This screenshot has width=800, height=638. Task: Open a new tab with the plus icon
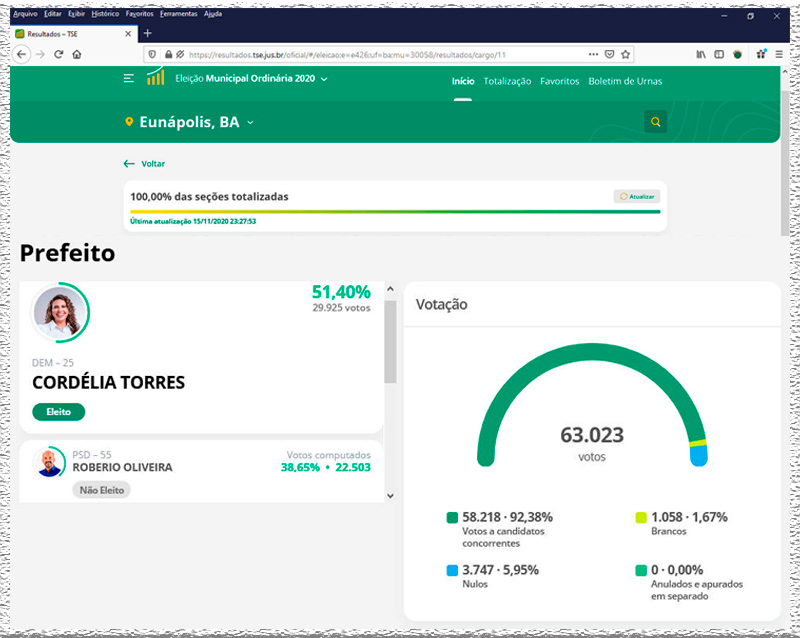click(x=147, y=33)
